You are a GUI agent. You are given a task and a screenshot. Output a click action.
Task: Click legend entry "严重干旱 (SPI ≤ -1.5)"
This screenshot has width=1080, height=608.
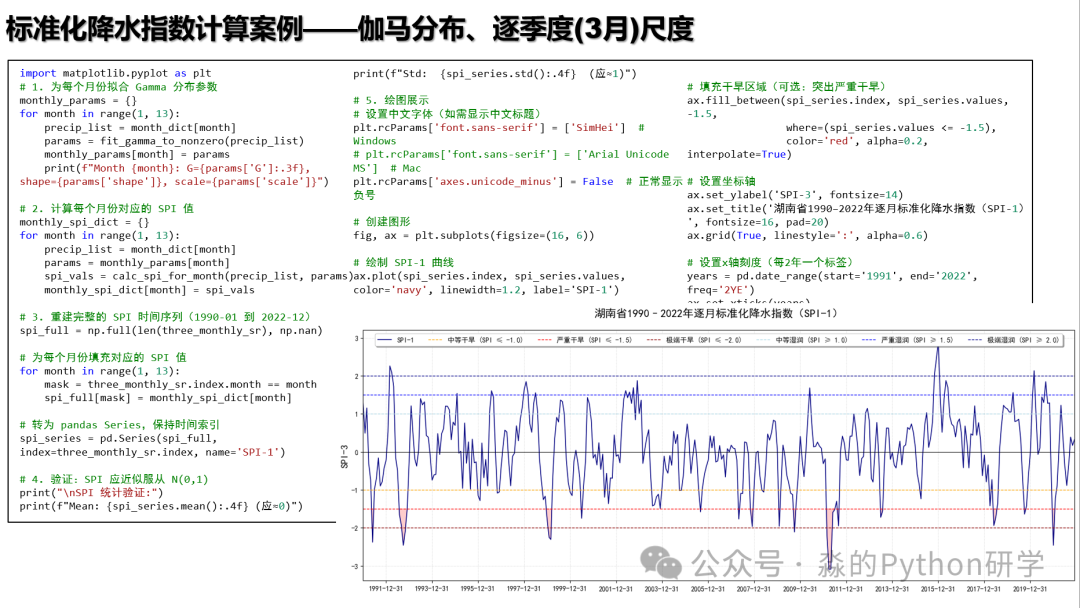pos(585,340)
